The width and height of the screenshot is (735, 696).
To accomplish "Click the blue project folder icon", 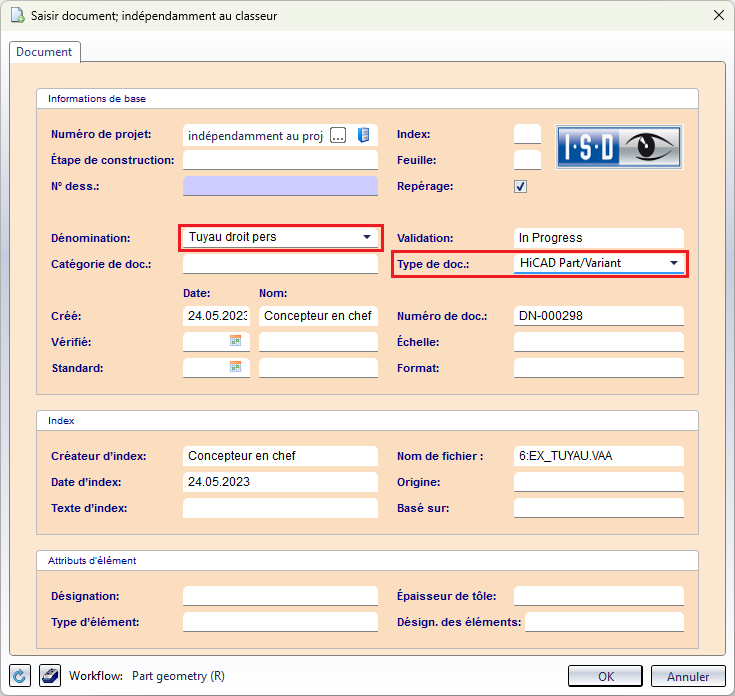I will (x=363, y=136).
